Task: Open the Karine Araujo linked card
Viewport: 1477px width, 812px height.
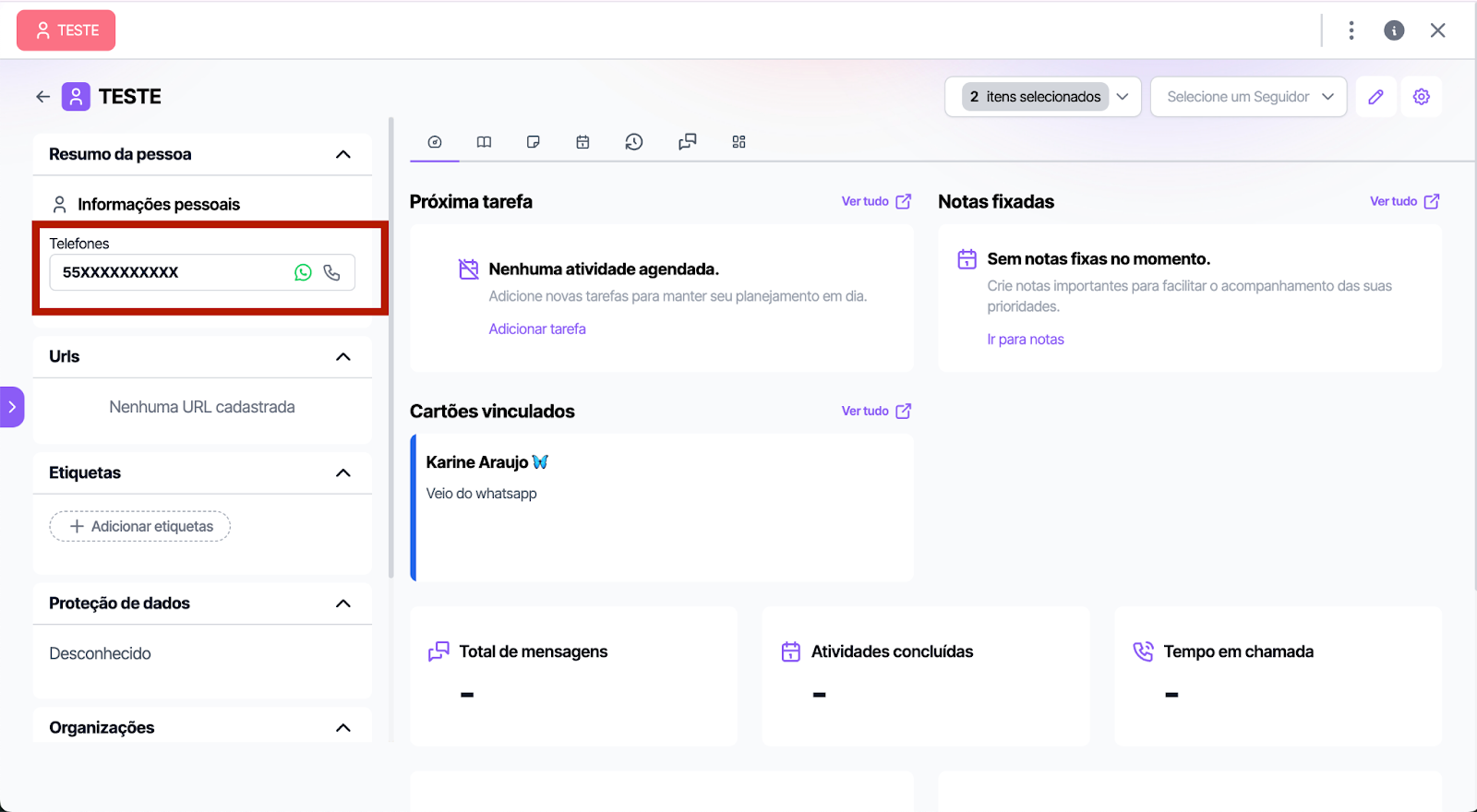Action: pyautogui.click(x=661, y=507)
